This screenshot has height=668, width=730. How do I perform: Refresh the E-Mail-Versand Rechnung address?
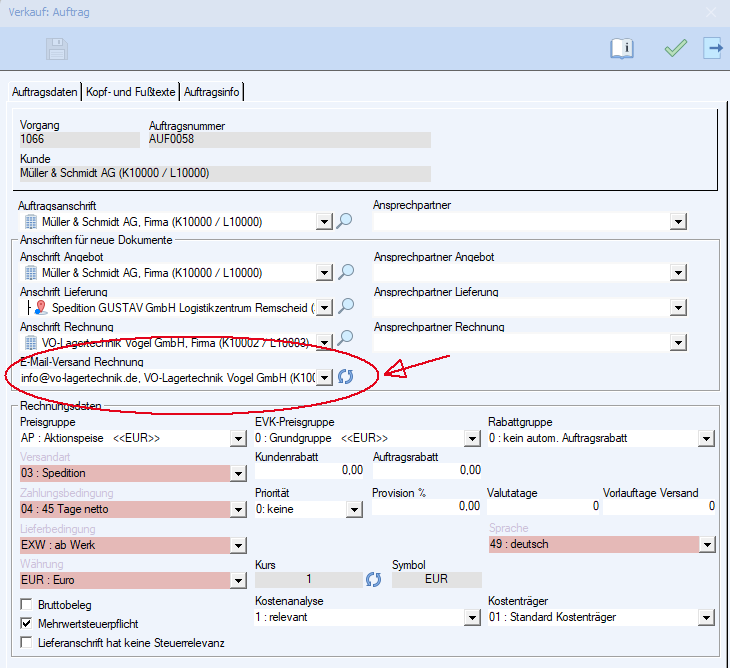(x=345, y=377)
